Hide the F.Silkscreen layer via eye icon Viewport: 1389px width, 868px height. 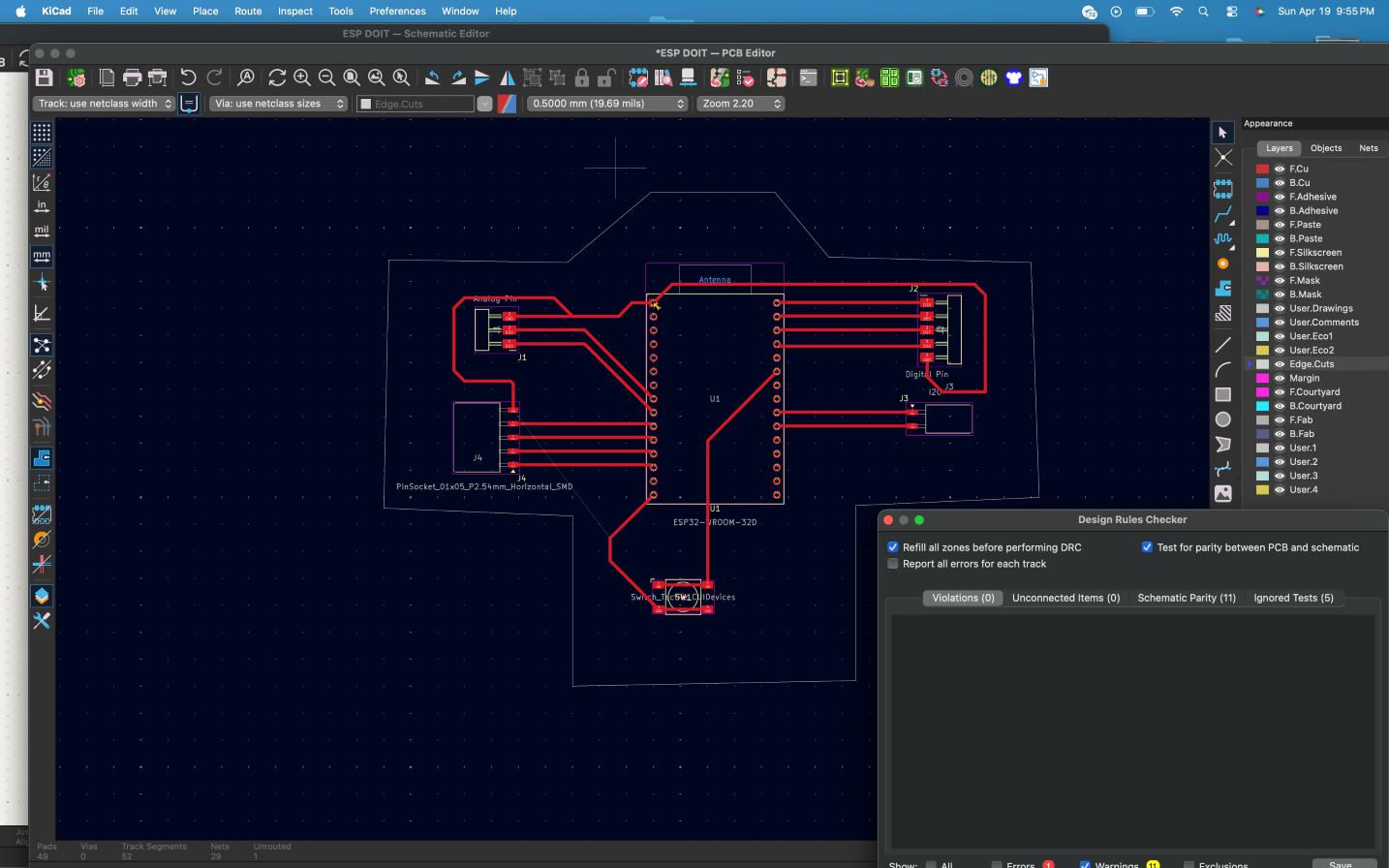coord(1280,253)
